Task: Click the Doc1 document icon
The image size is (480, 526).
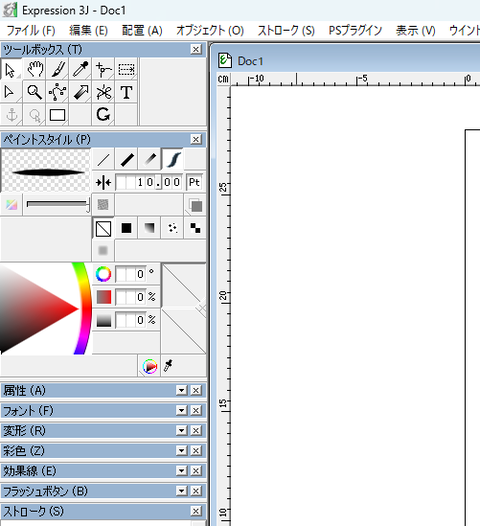Action: click(x=224, y=61)
